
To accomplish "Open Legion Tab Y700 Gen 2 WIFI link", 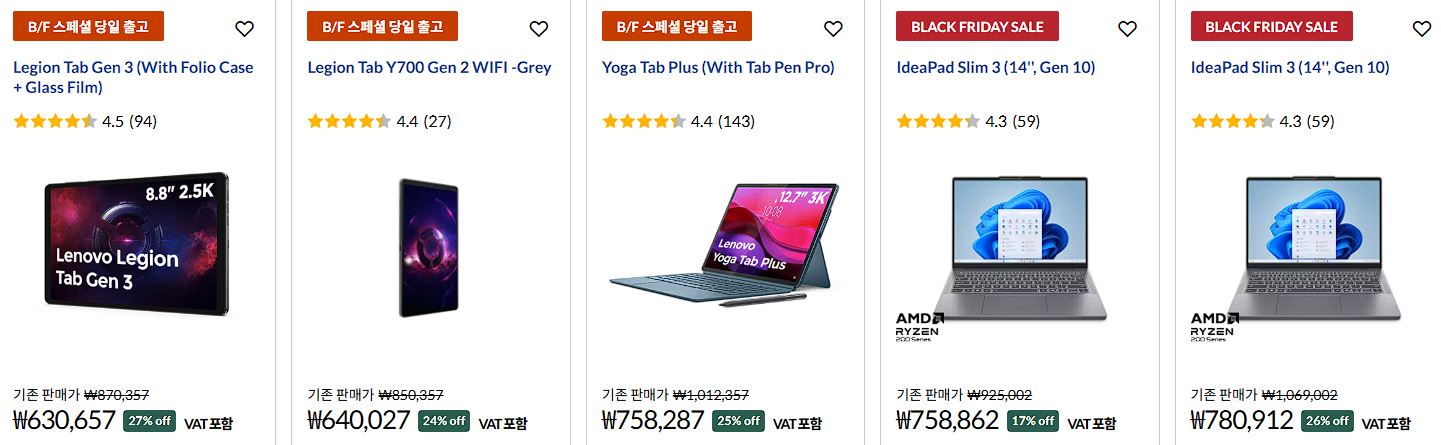I will tap(429, 67).
